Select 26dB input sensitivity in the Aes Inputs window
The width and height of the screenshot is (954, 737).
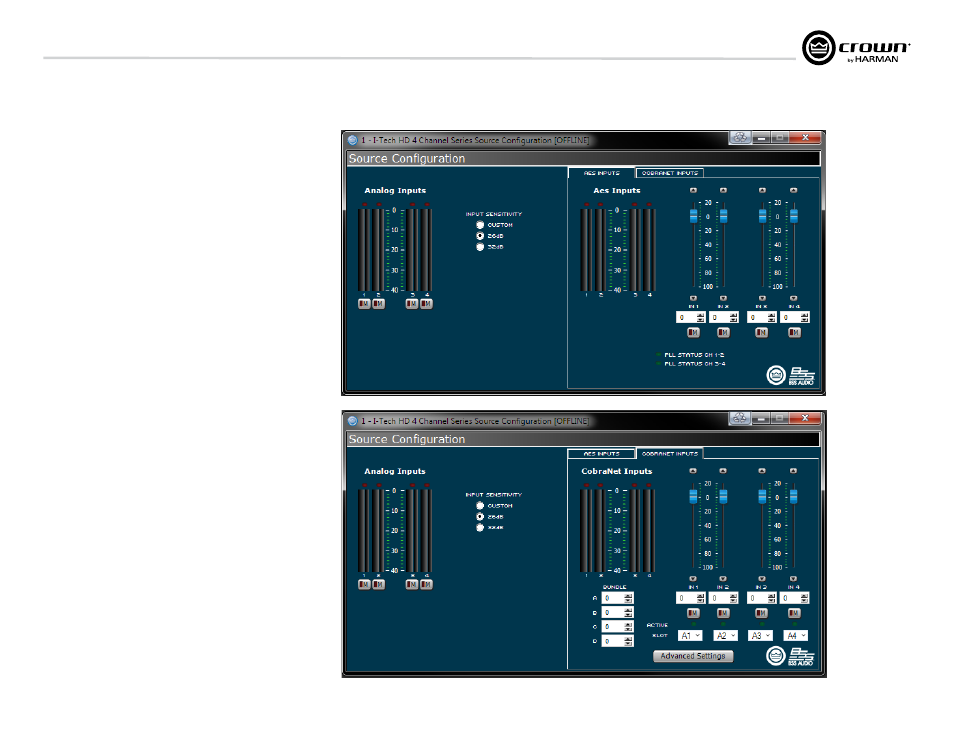point(480,236)
